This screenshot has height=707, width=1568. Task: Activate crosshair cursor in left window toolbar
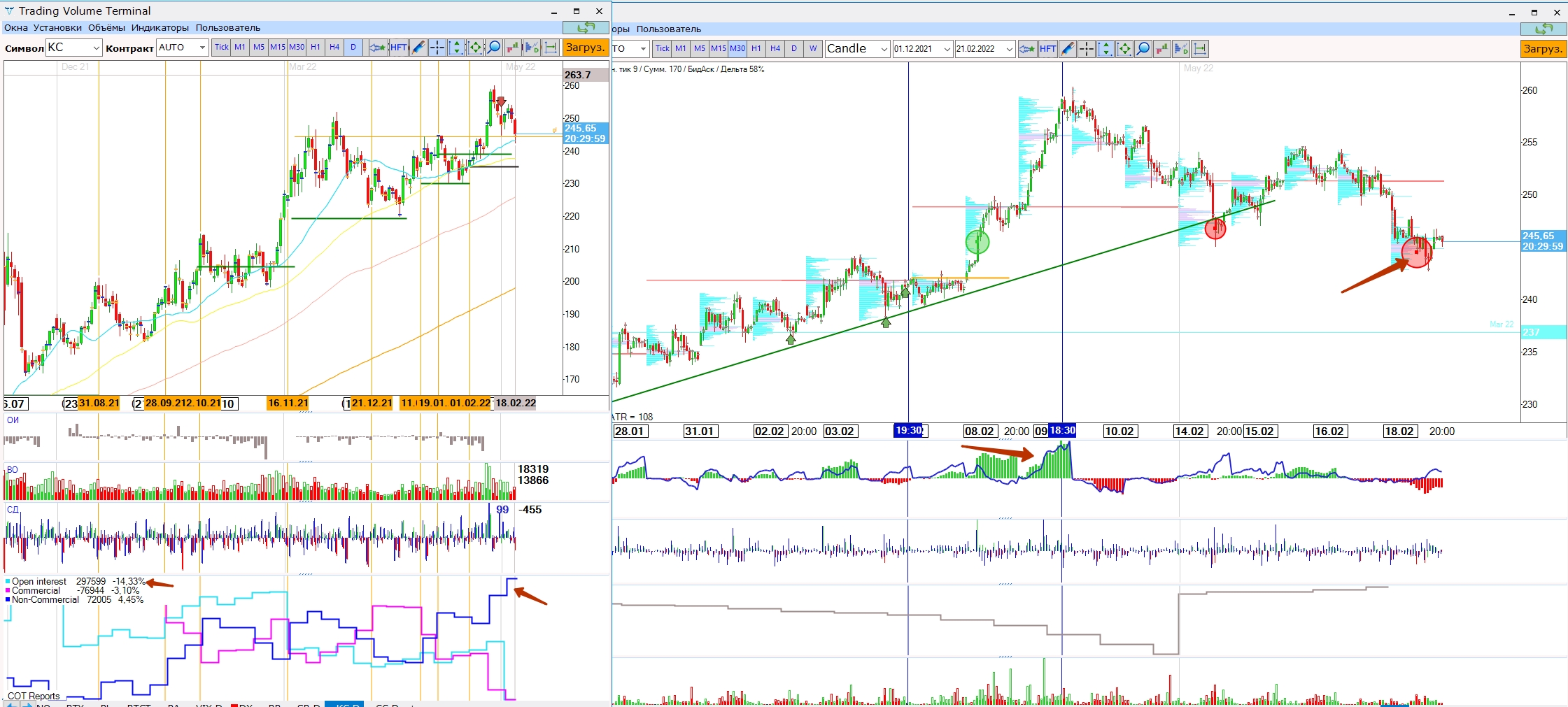click(437, 48)
